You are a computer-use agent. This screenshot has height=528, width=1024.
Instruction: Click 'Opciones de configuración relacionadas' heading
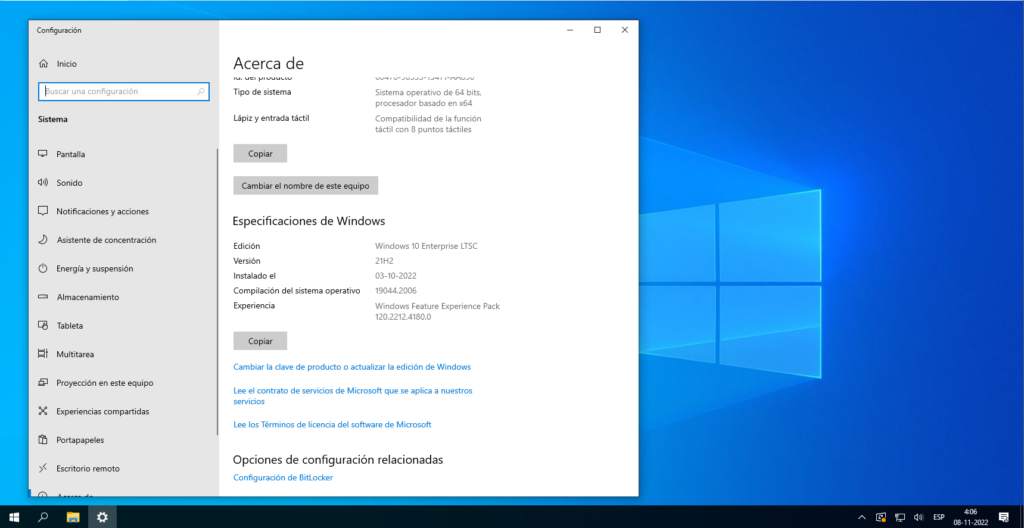click(338, 460)
